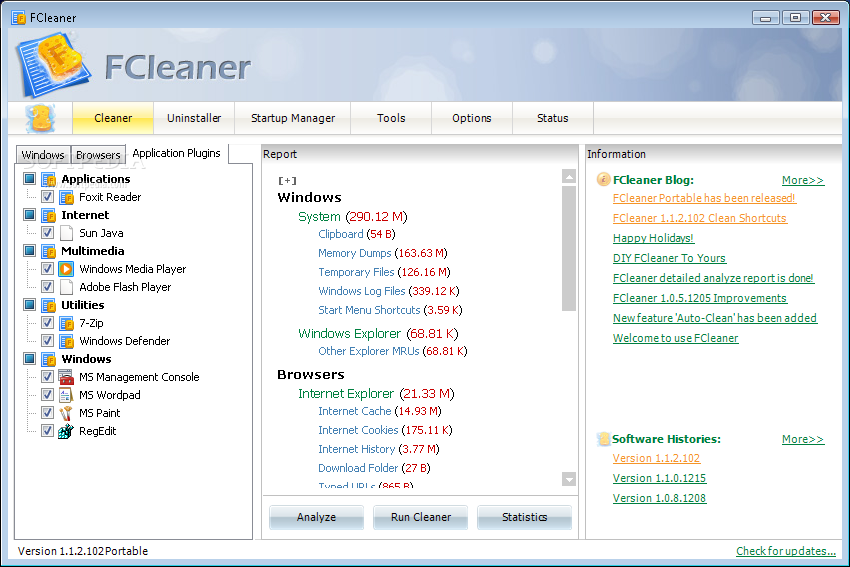This screenshot has width=850, height=567.
Task: Open the Cleaner tab
Action: [113, 118]
